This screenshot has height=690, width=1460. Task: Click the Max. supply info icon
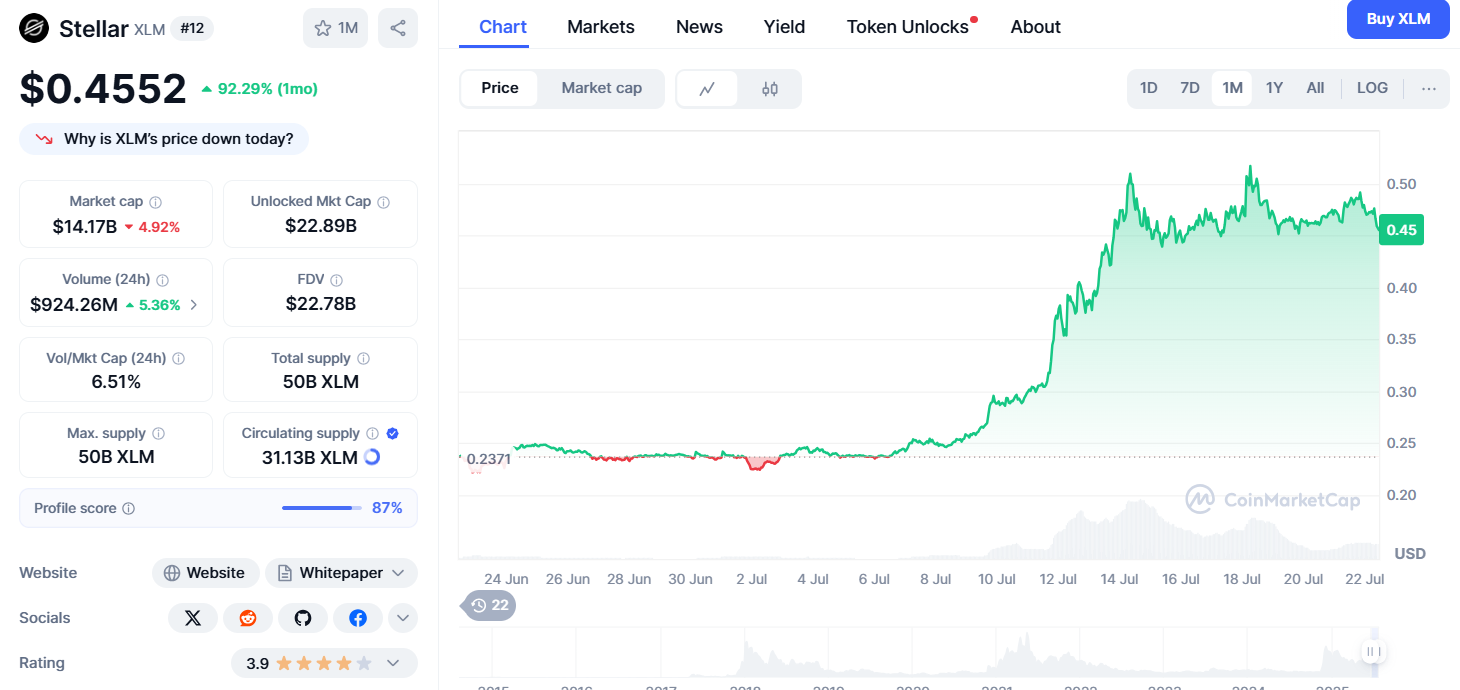[x=159, y=434]
